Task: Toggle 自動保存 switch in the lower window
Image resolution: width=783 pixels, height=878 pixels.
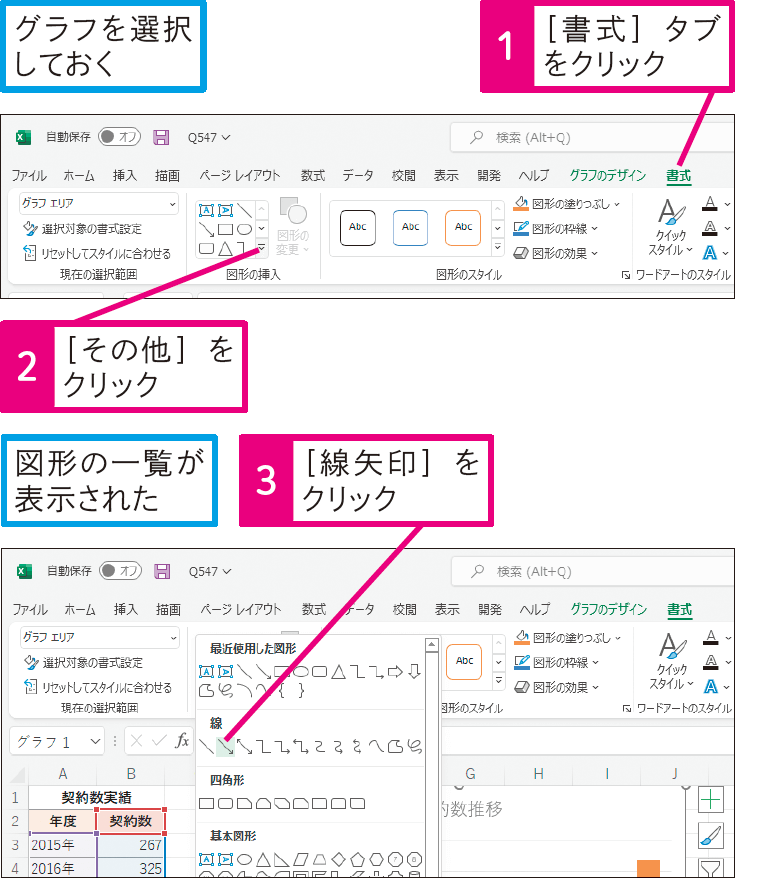Action: 119,571
